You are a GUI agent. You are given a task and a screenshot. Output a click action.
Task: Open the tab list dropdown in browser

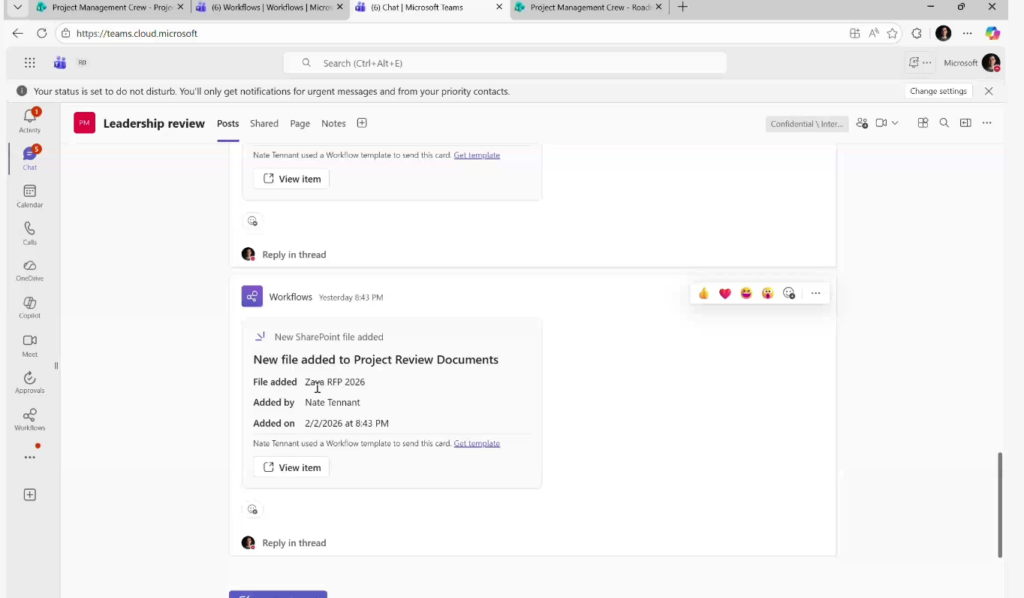(17, 7)
